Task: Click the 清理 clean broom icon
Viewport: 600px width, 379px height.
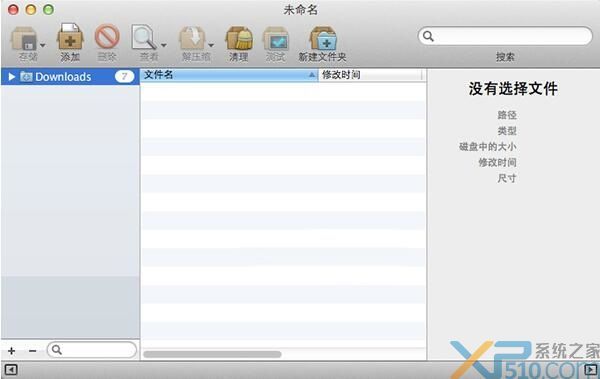Action: tap(239, 38)
